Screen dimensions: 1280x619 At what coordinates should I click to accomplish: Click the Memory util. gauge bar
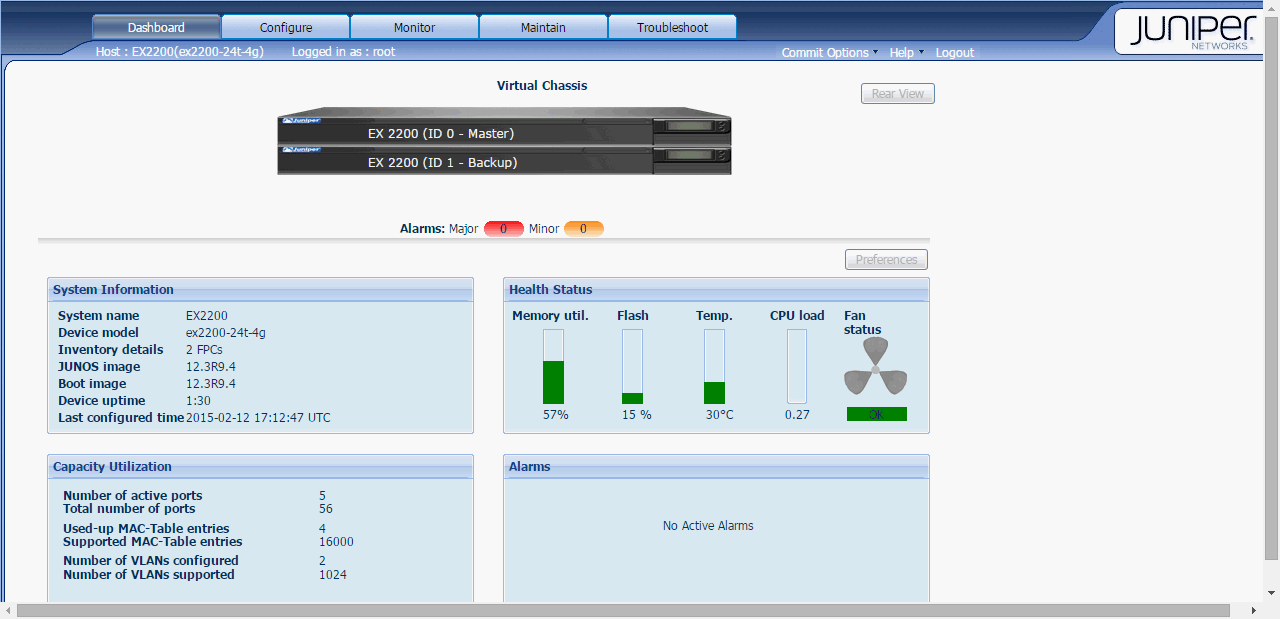click(553, 367)
